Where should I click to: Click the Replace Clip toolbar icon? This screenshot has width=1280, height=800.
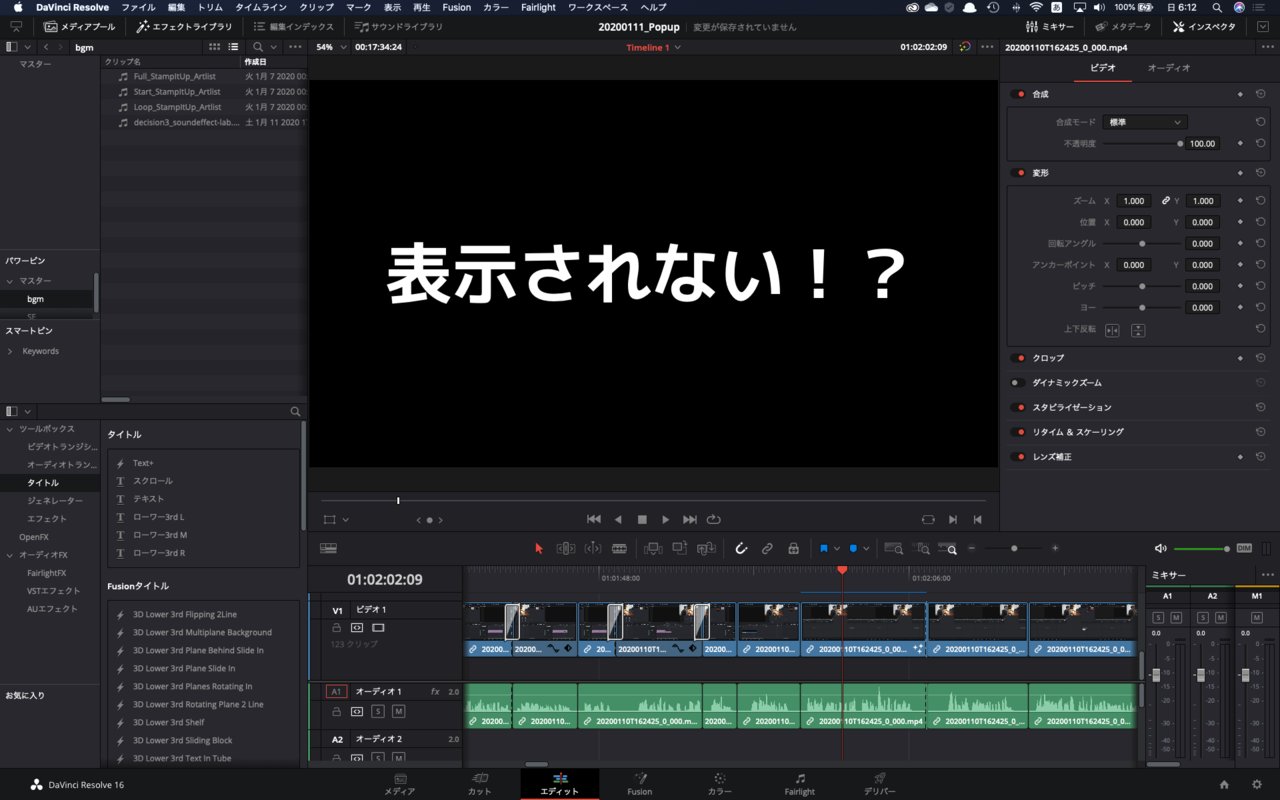point(707,548)
